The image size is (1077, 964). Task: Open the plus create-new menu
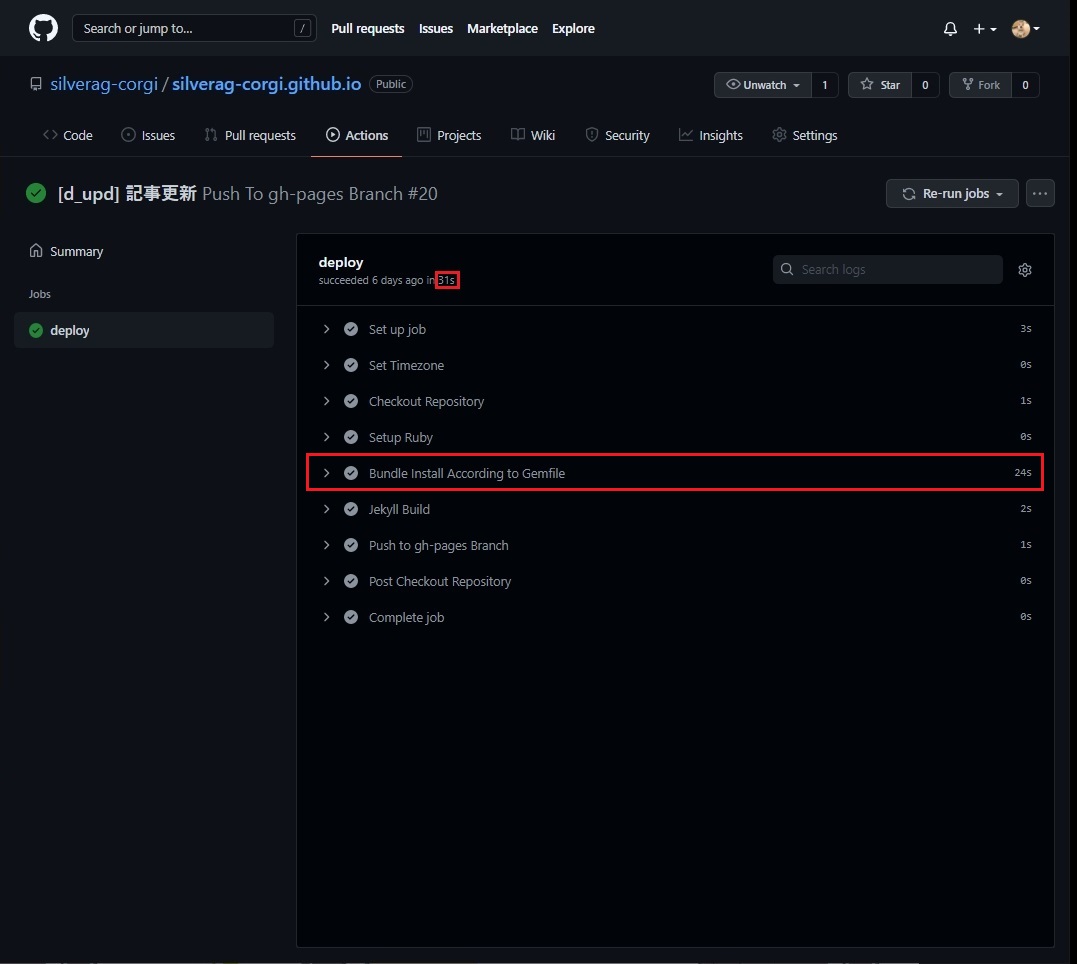[984, 29]
